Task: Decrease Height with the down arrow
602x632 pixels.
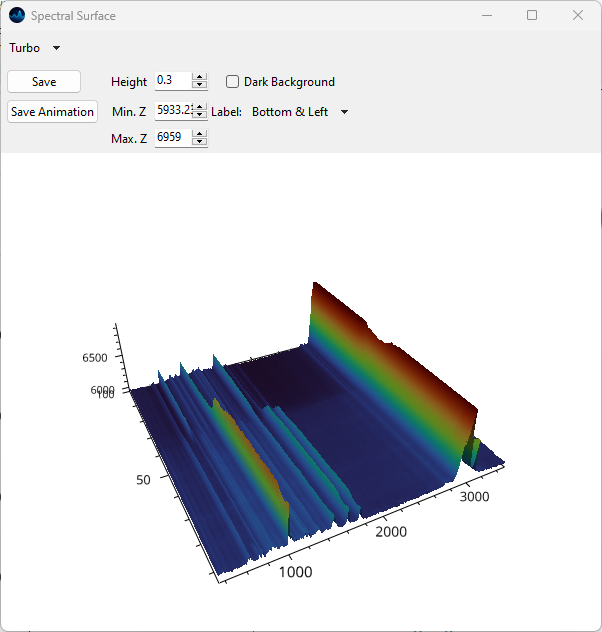Action: [x=200, y=86]
